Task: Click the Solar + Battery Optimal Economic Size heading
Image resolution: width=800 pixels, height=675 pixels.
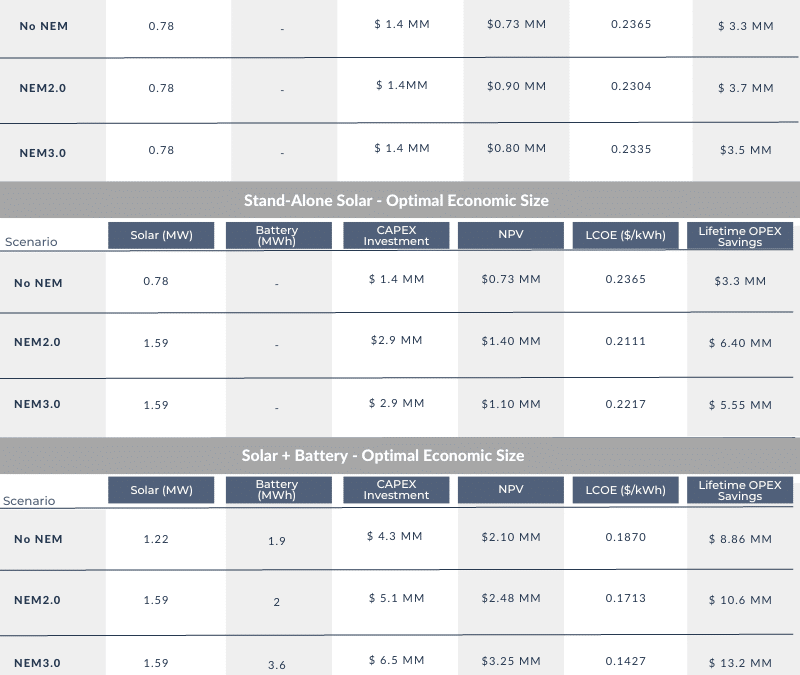Action: pos(383,456)
